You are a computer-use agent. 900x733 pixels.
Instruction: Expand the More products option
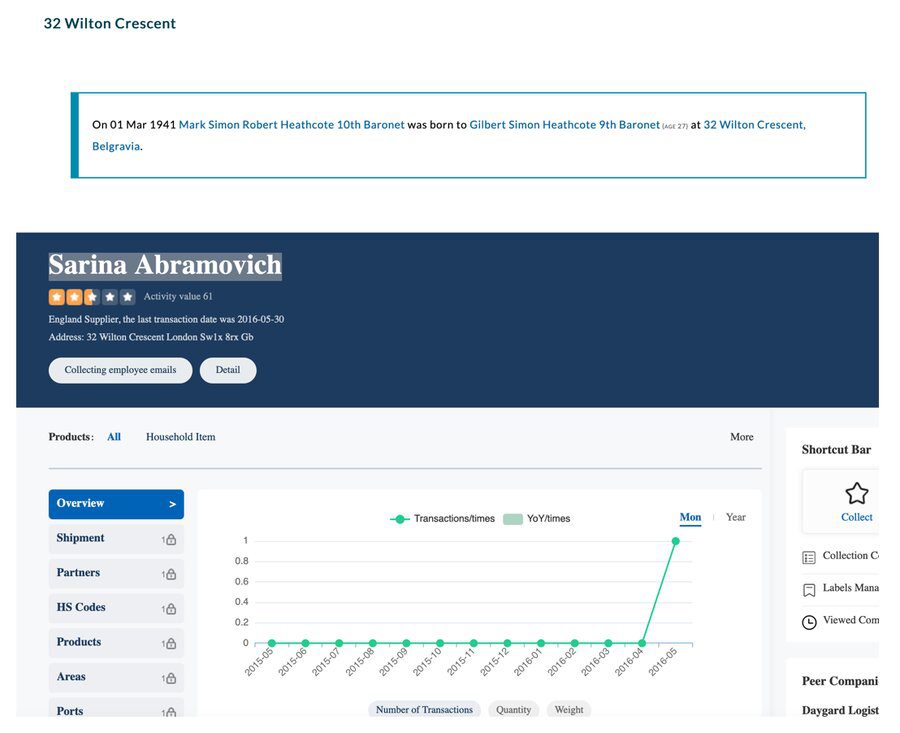[741, 437]
